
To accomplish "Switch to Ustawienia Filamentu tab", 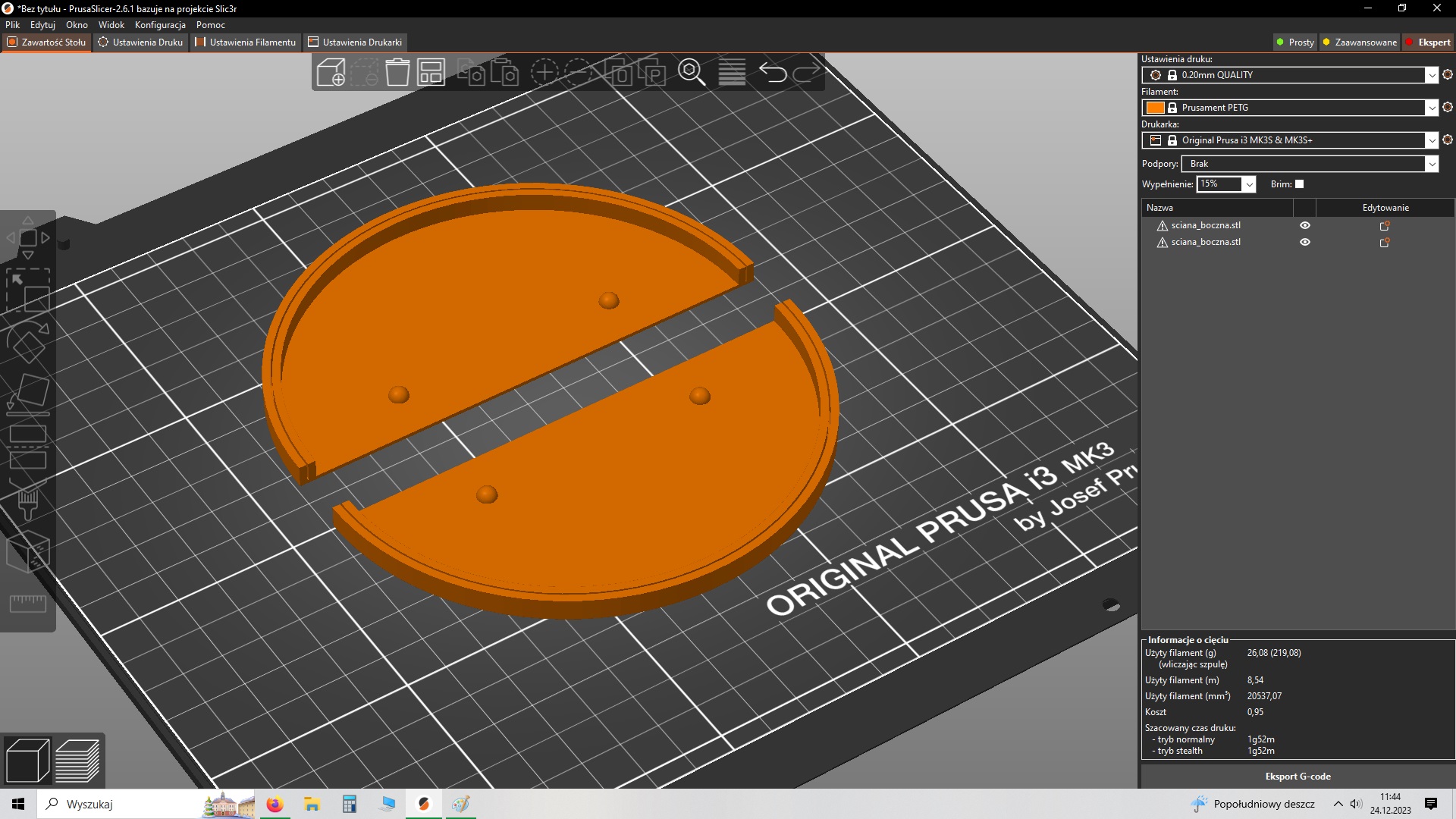I will tap(246, 42).
